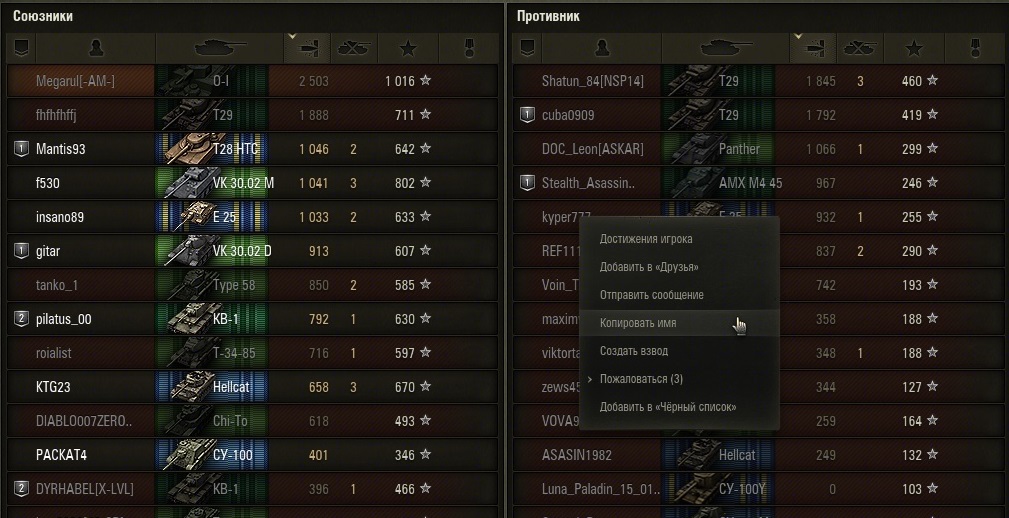Sort allies by experience star icon
The height and width of the screenshot is (518, 1009).
(408, 48)
